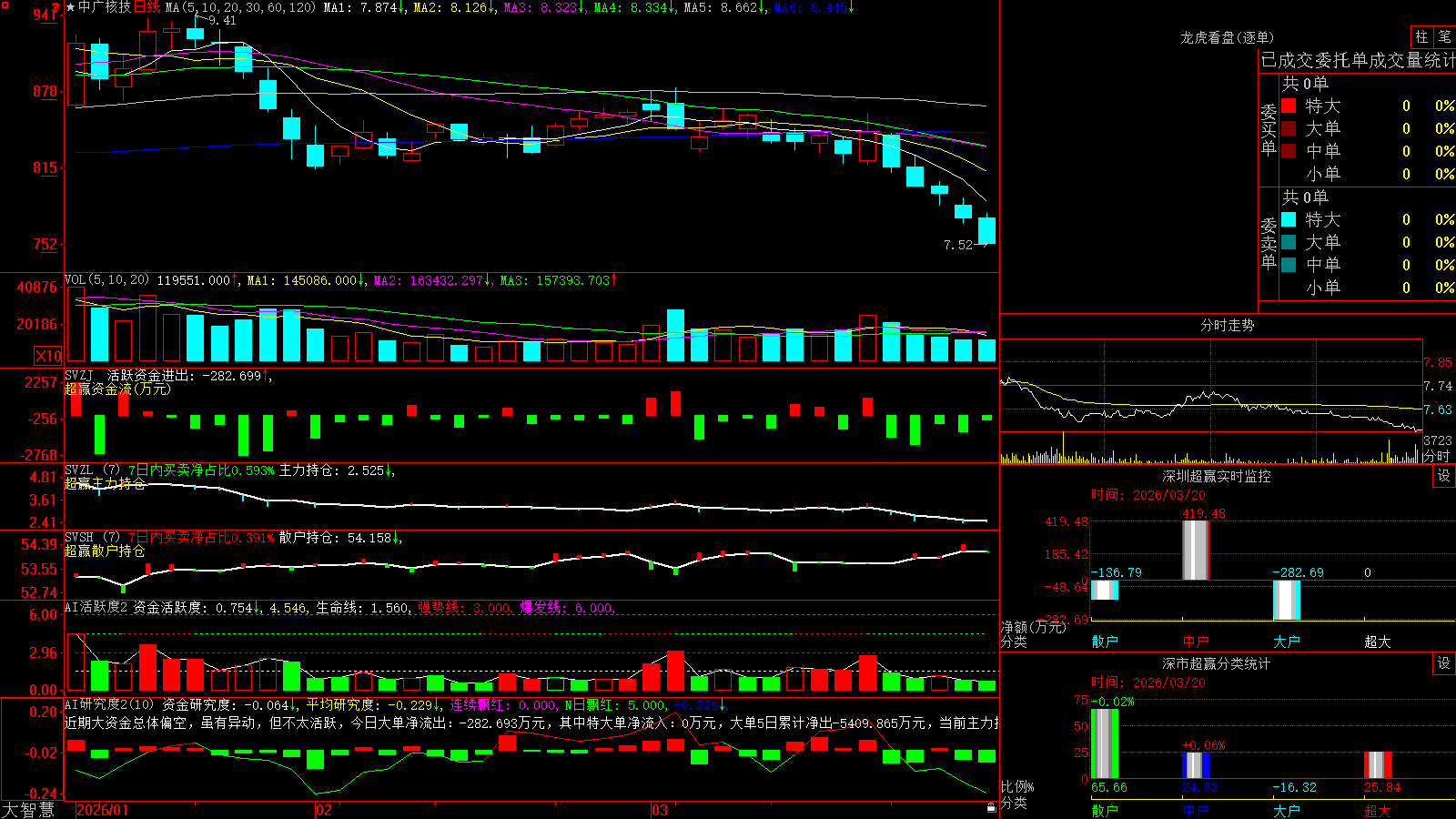
Task: Click the teal 中单 sell-order swatch
Action: point(1289,265)
